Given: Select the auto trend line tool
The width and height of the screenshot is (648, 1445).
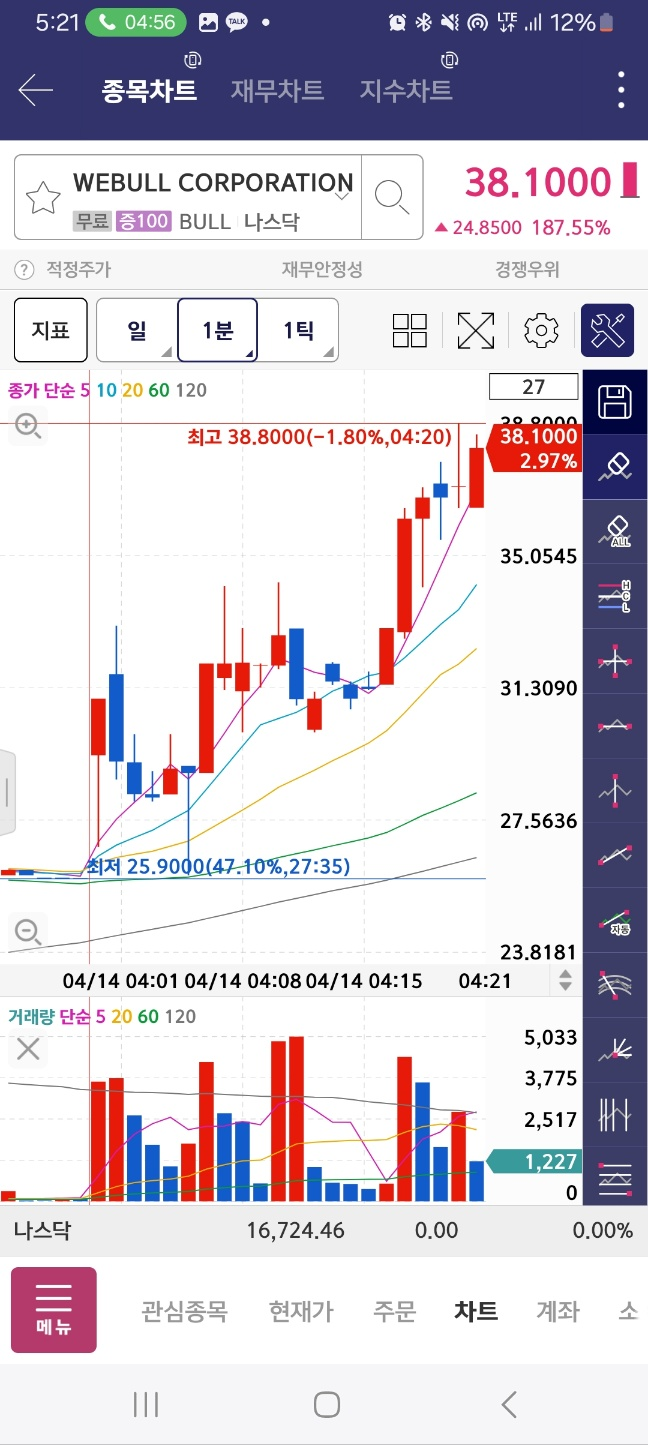Looking at the screenshot, I should [615, 920].
